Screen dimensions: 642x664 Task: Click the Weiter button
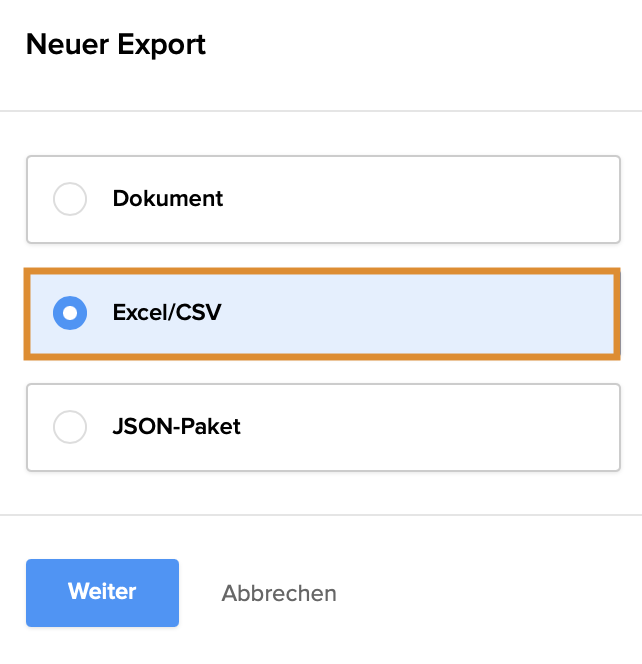point(102,592)
